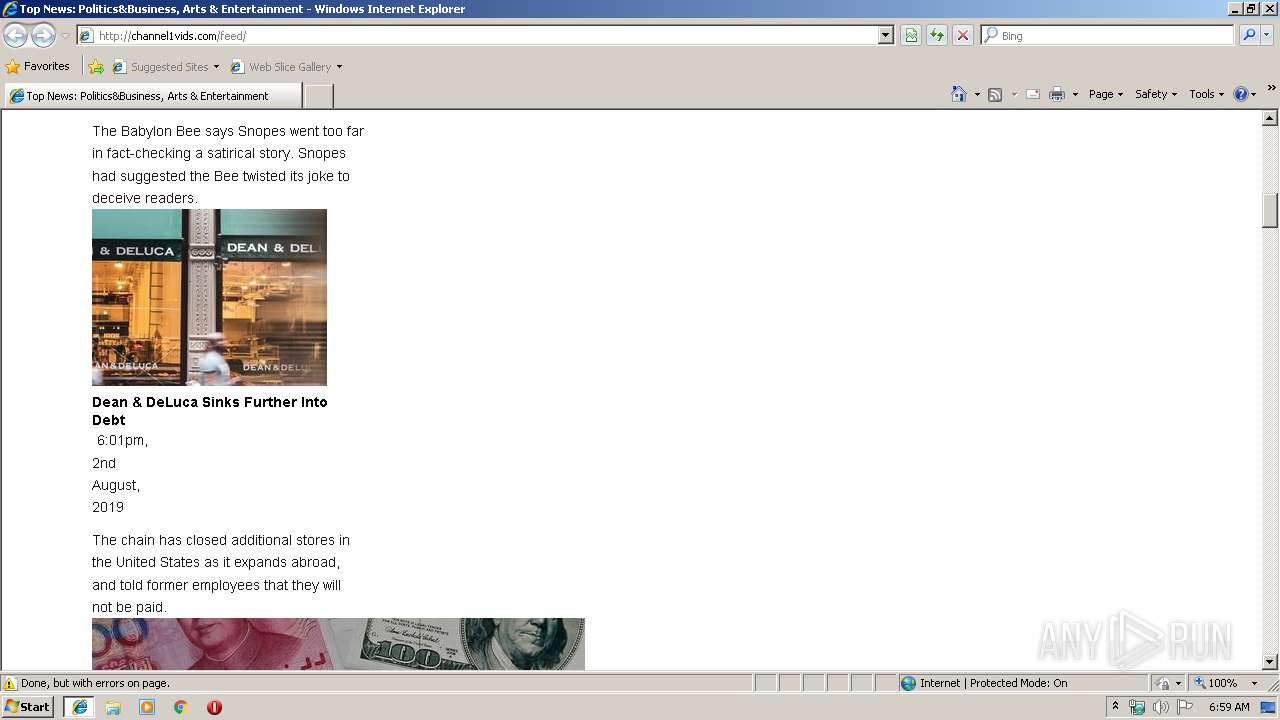Screen dimensions: 1280x720
Task: Open Windows Media Player taskbar icon
Action: coord(147,707)
